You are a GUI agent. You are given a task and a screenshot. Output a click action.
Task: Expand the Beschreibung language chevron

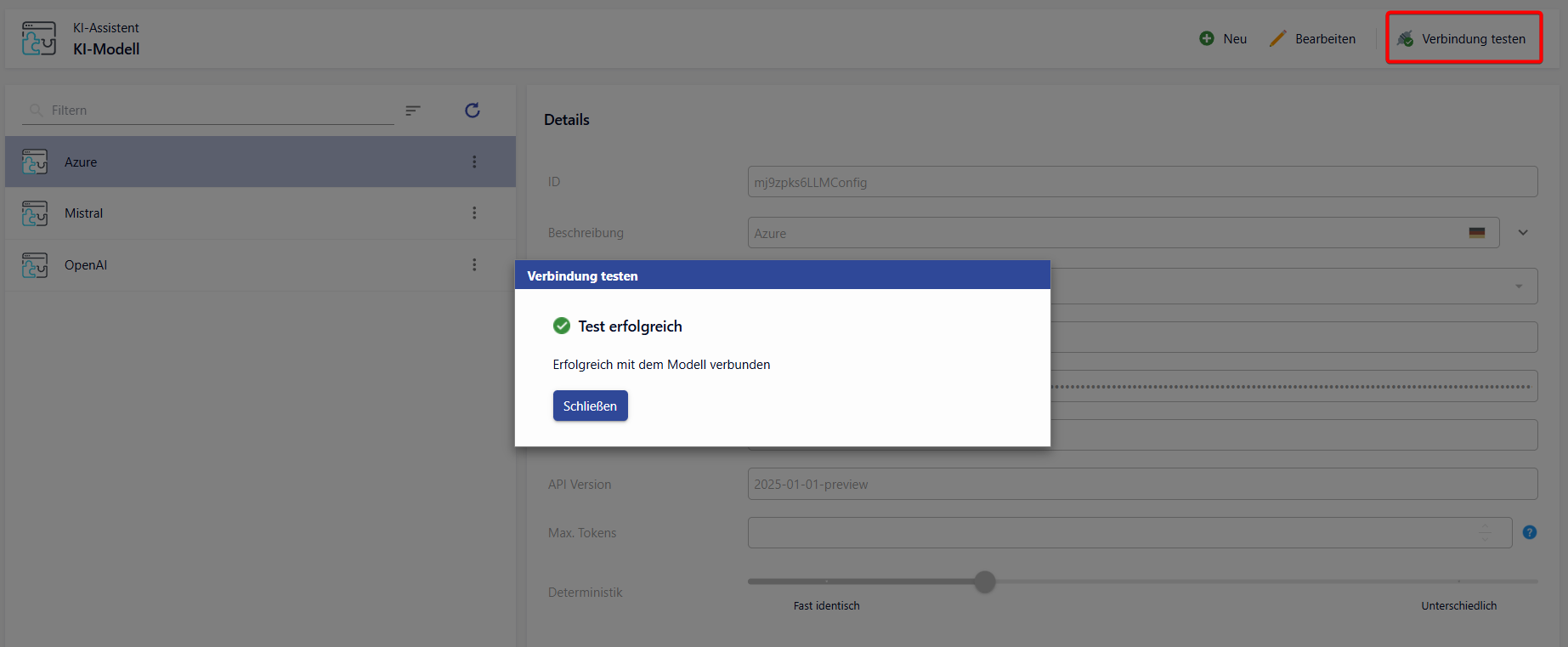pos(1523,233)
